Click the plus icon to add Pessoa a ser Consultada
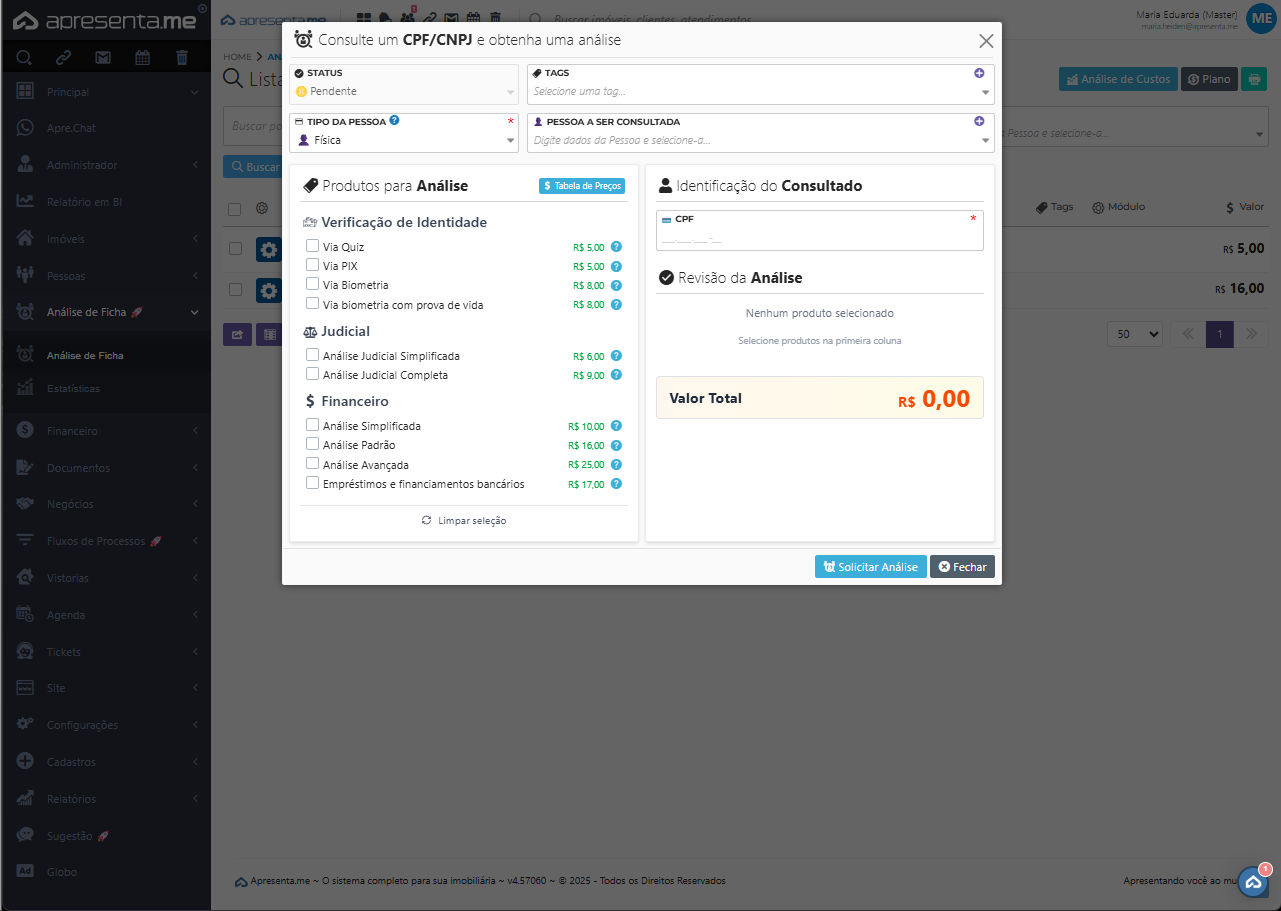The height and width of the screenshot is (911, 1281). (979, 121)
